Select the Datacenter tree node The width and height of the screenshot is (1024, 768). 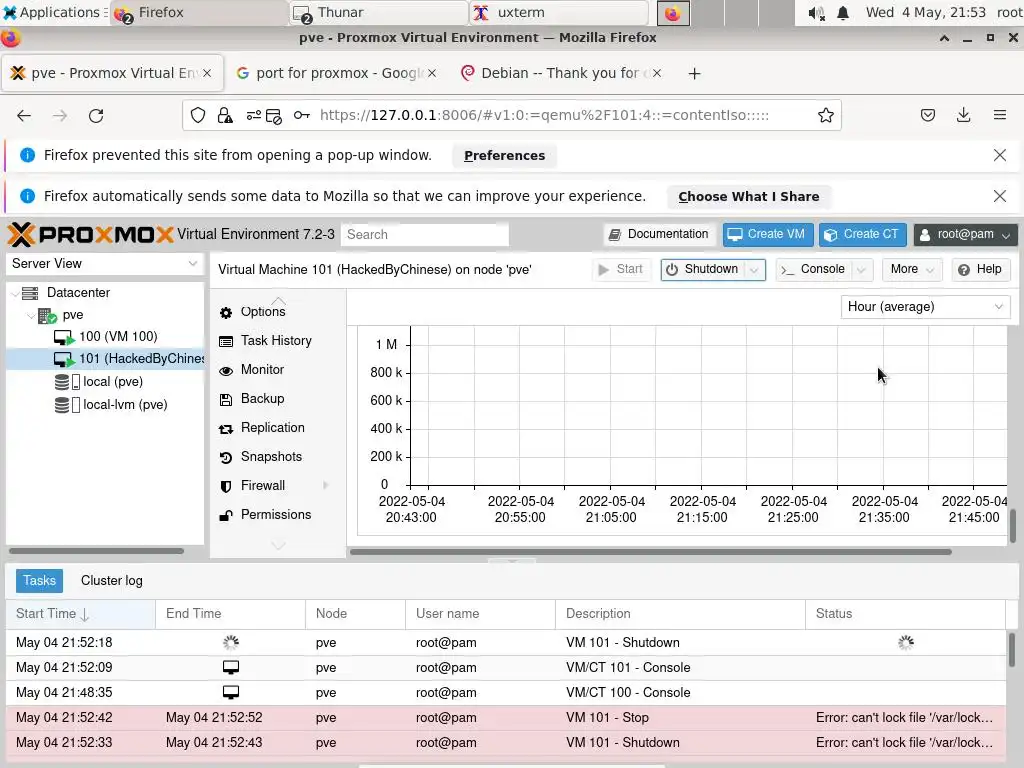pyautogui.click(x=78, y=293)
